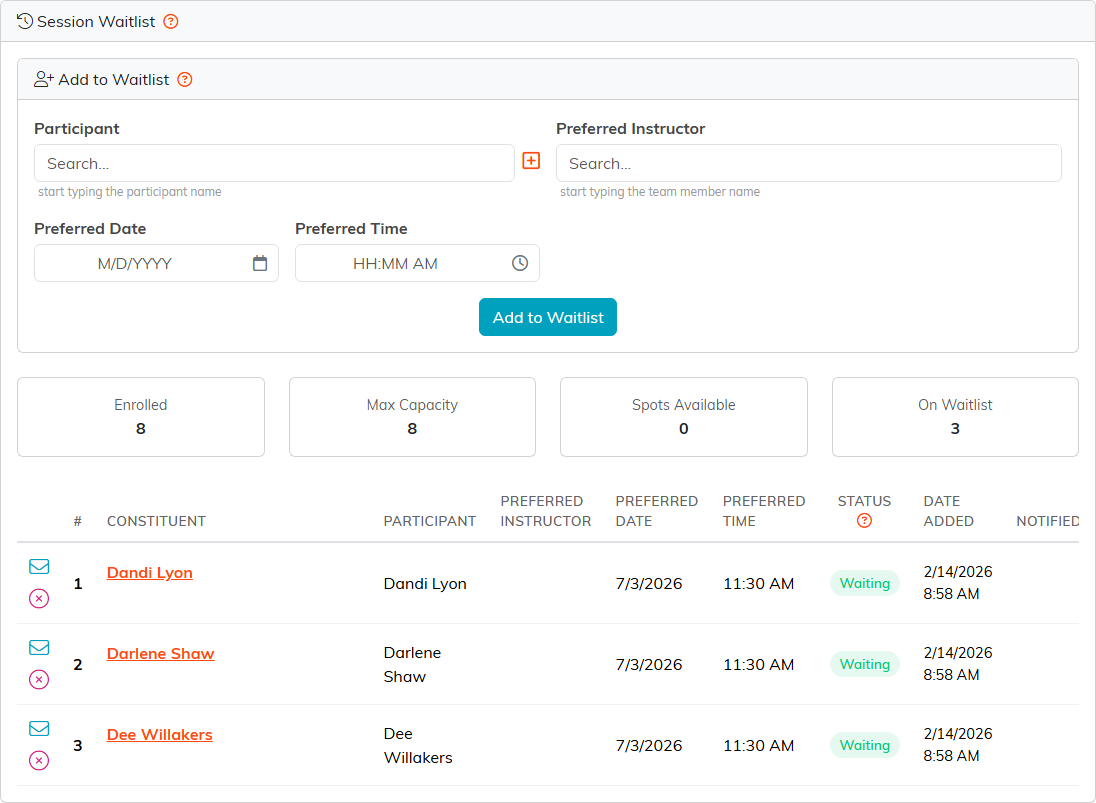
Task: Focus the Preferred Instructor search field
Action: 809,164
